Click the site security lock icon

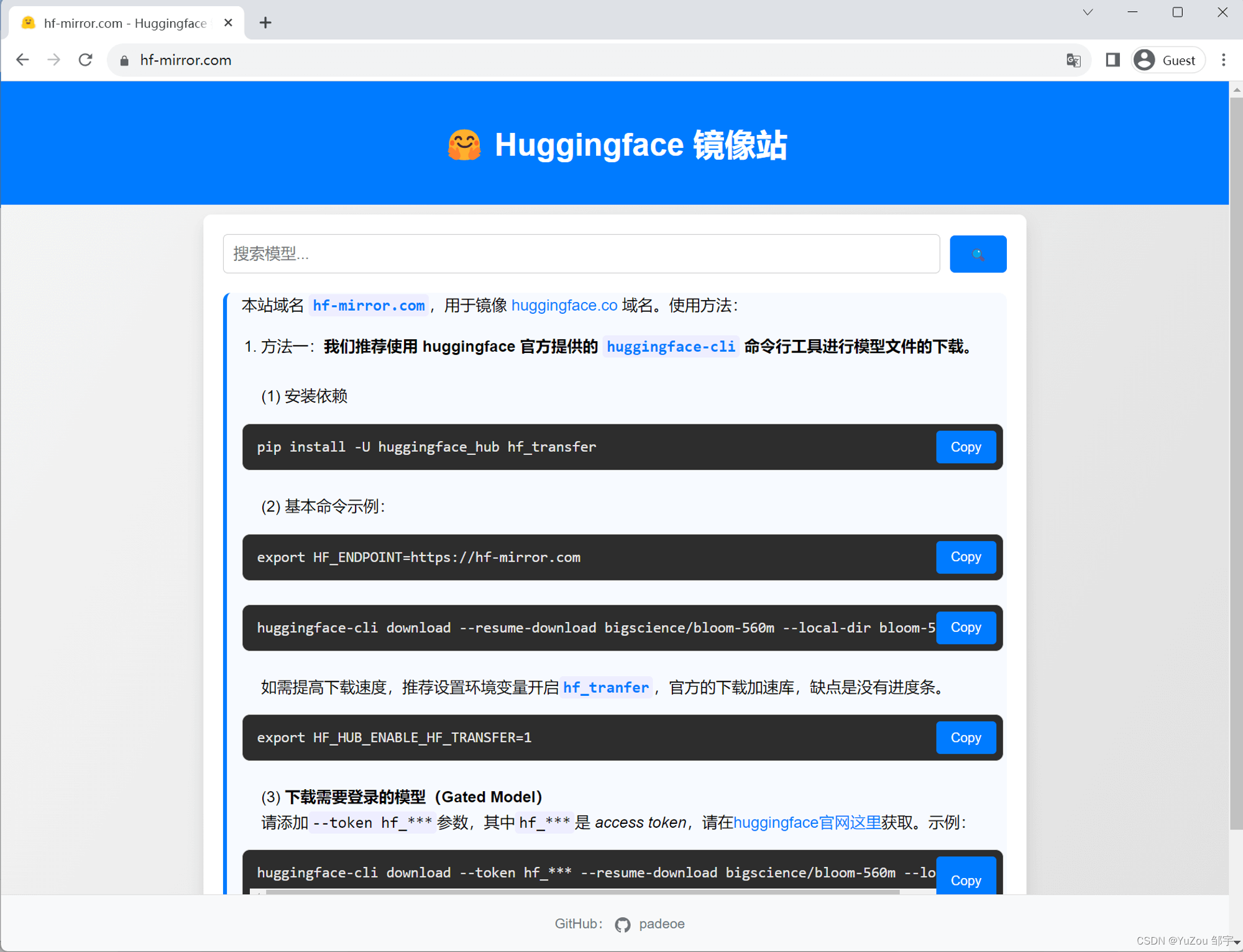pyautogui.click(x=124, y=60)
